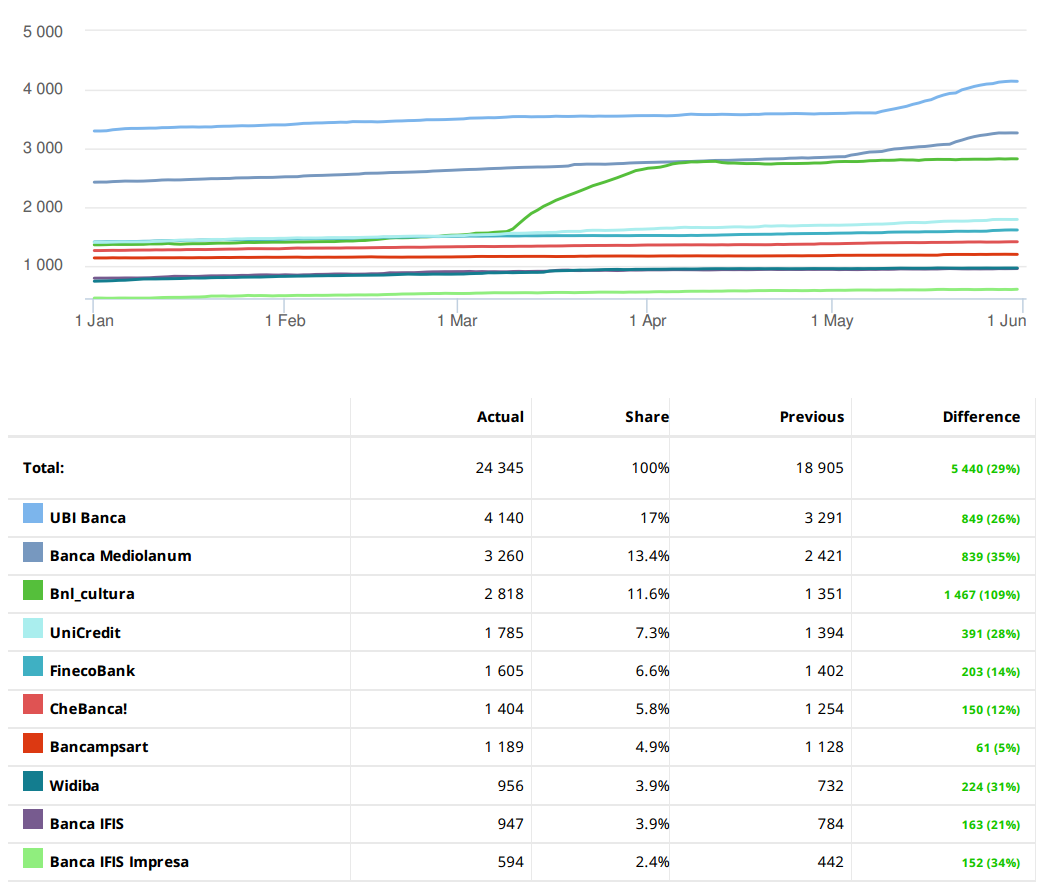Click the Widiba row label
Viewport: 1043px width, 889px height.
pyautogui.click(x=74, y=786)
